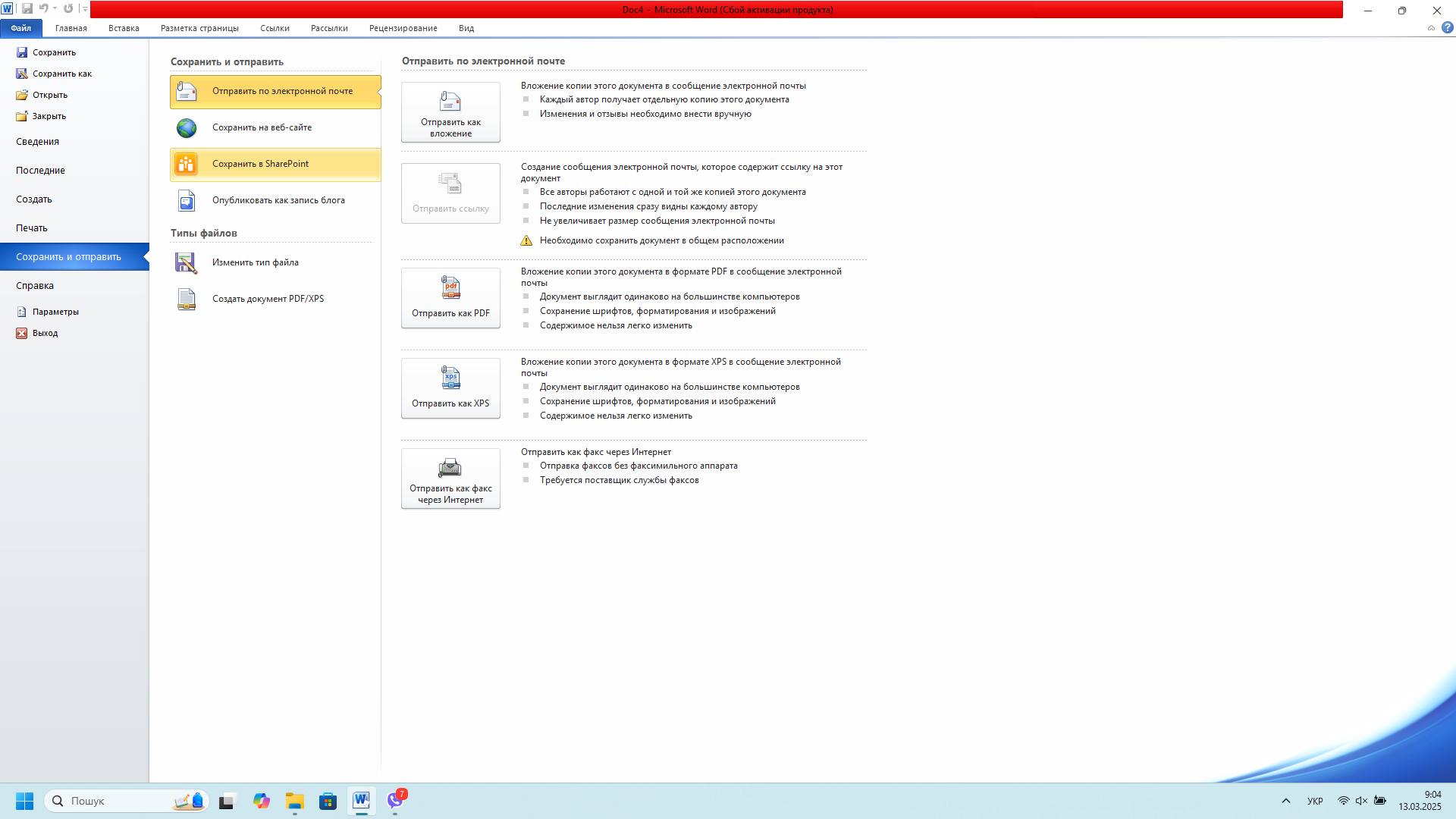Click the change file type icon
1456x819 pixels.
(x=187, y=262)
